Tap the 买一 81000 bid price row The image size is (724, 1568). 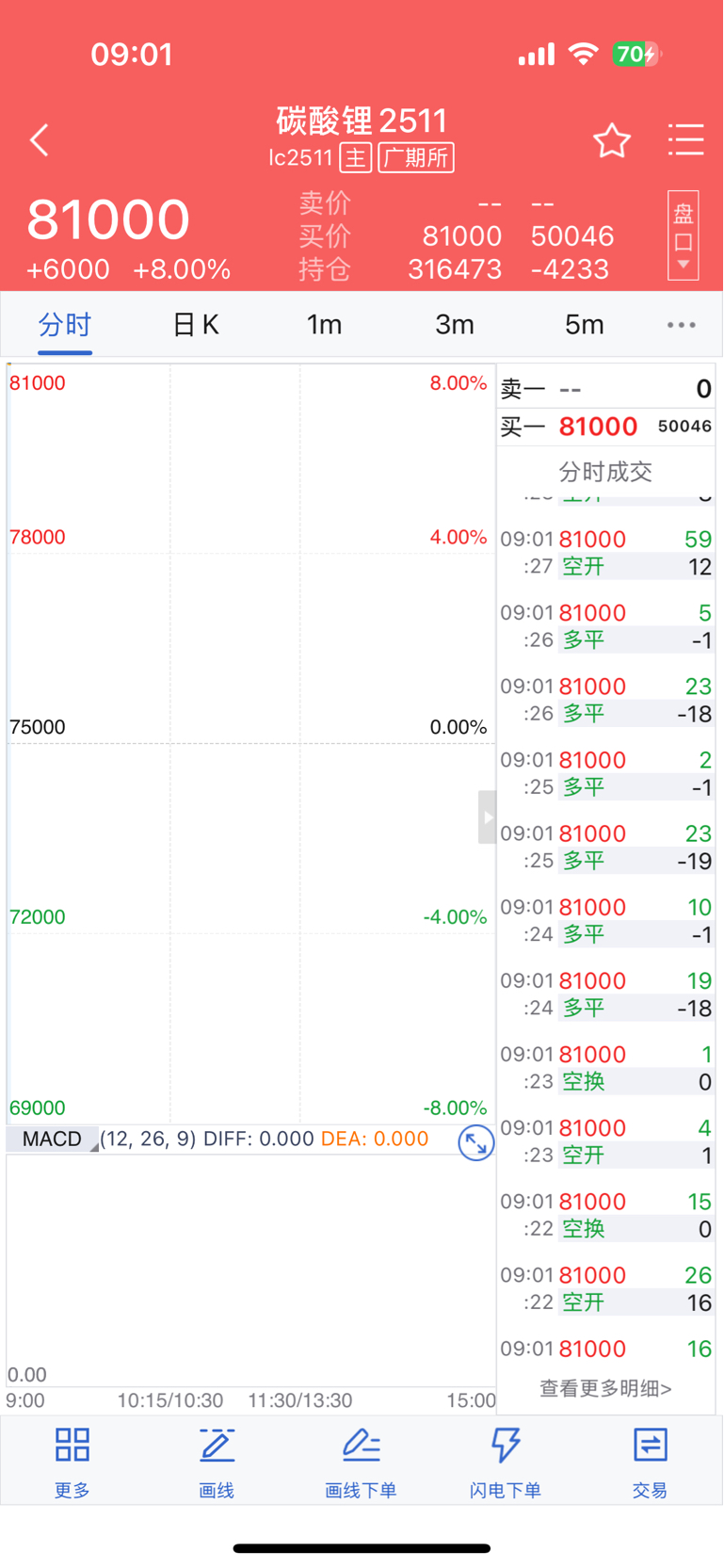[x=605, y=426]
